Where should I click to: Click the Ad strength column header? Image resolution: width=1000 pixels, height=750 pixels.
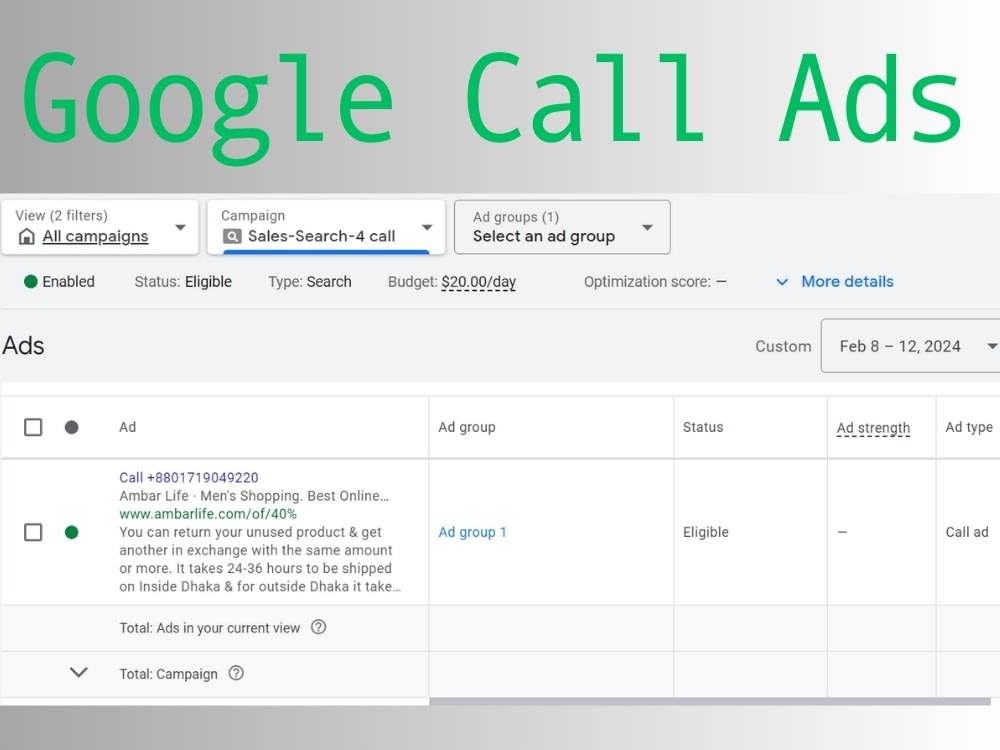[873, 428]
